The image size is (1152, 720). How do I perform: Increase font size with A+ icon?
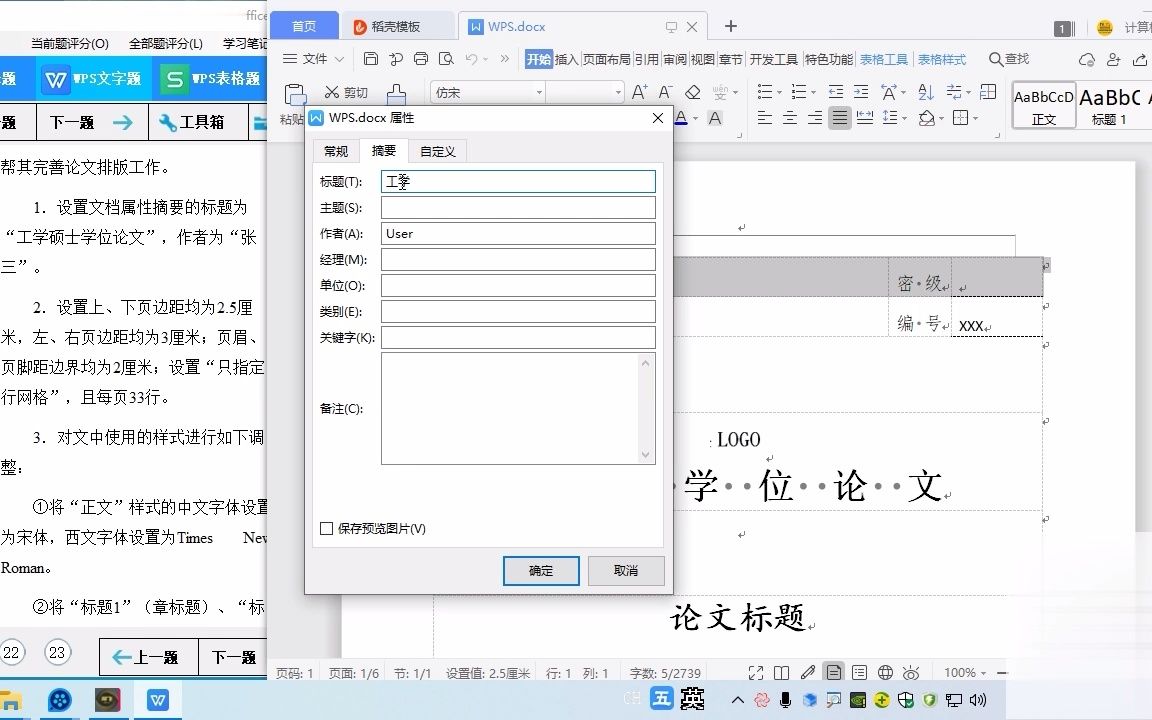[640, 92]
